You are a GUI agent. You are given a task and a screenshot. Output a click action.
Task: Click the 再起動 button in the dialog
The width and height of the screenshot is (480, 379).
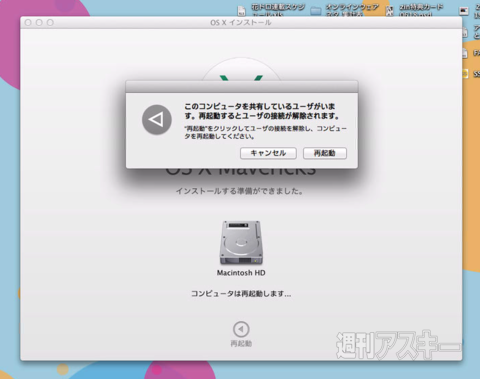pyautogui.click(x=325, y=153)
